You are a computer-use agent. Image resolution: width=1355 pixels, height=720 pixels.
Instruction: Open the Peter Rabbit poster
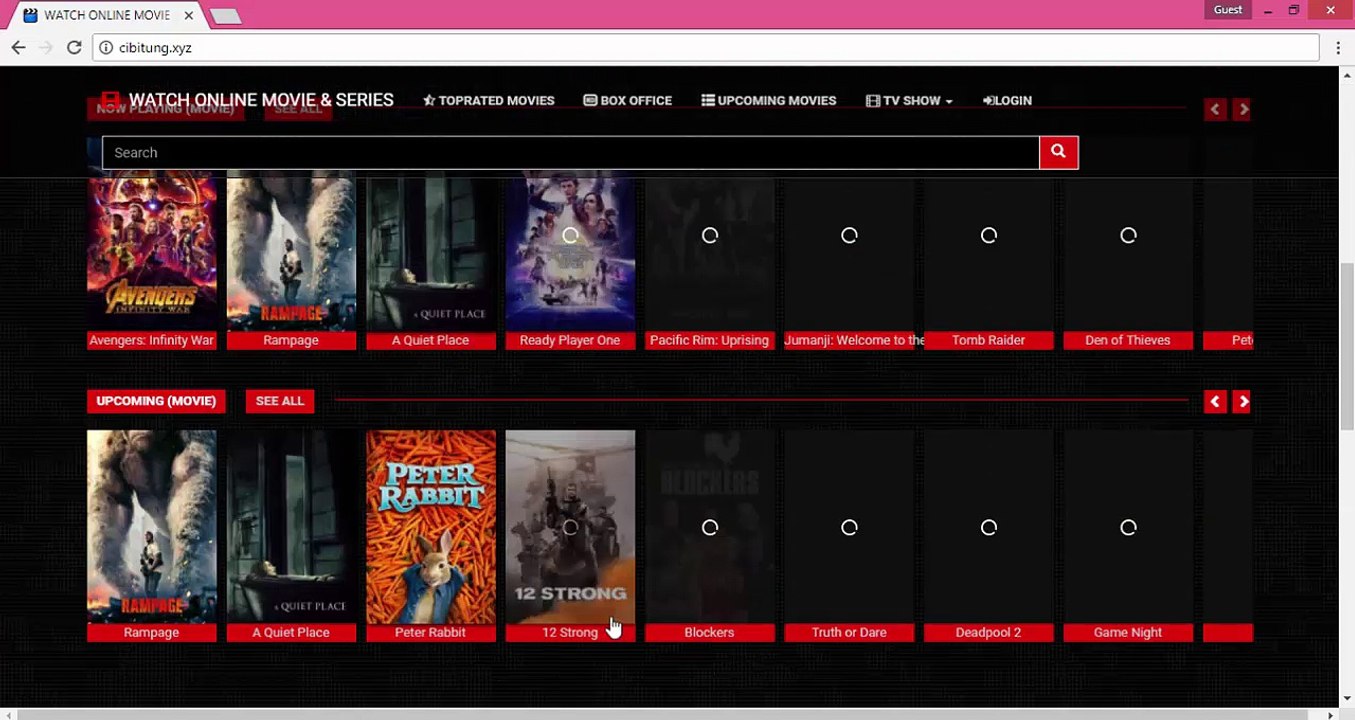pyautogui.click(x=430, y=526)
